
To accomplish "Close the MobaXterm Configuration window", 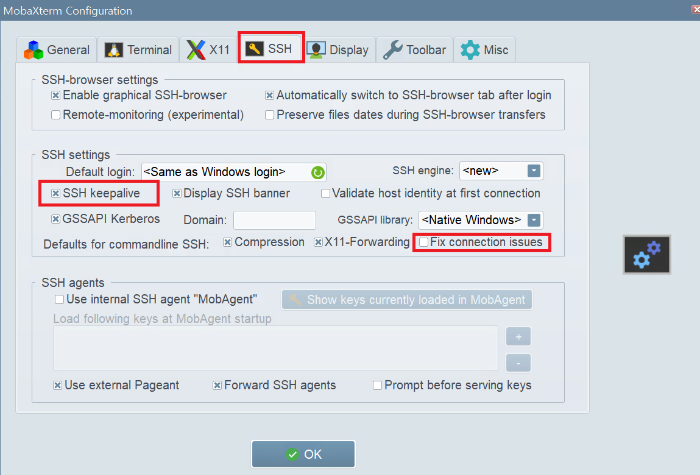I will 695,9.
